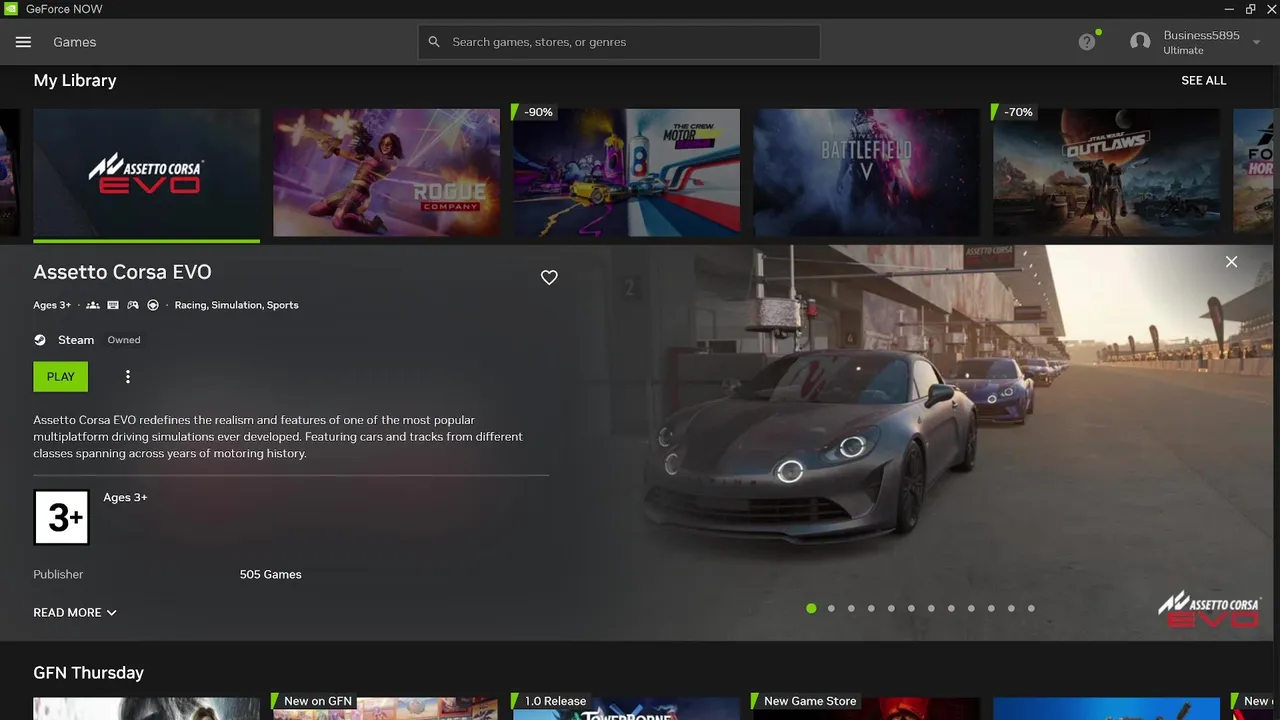Expand READ MORE game details
Viewport: 1280px width, 720px height.
click(75, 612)
